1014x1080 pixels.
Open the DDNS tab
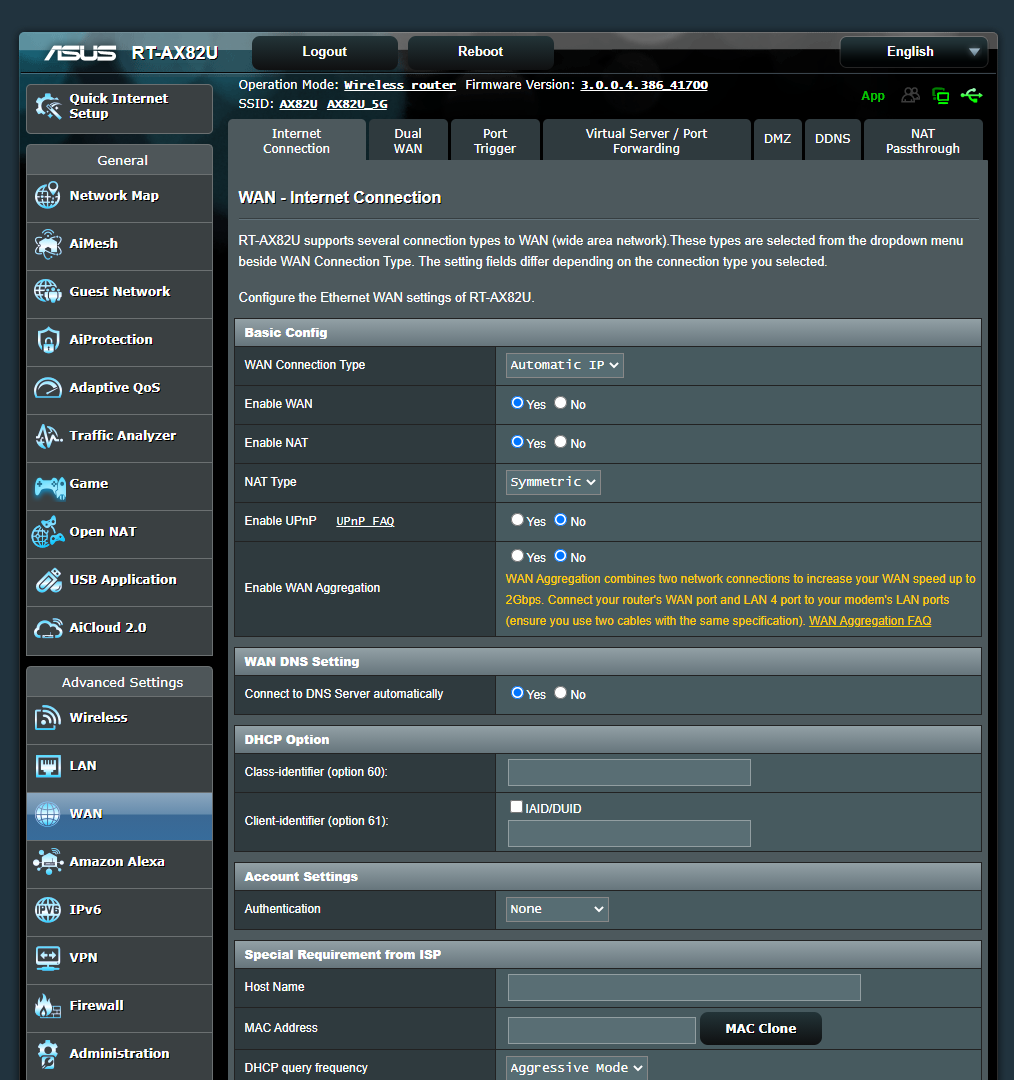832,140
